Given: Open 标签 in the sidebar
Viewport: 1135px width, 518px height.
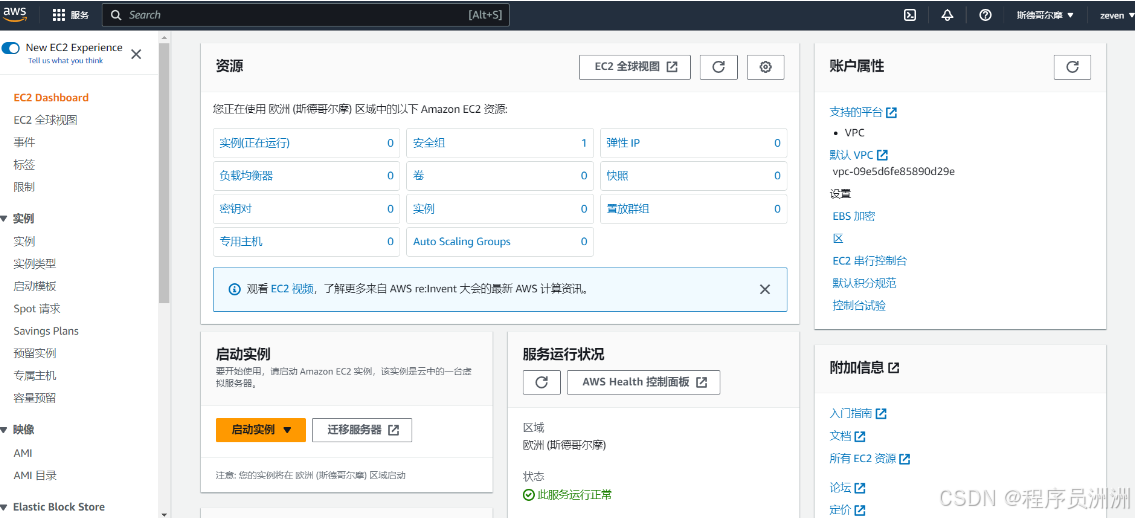Looking at the screenshot, I should coord(24,165).
